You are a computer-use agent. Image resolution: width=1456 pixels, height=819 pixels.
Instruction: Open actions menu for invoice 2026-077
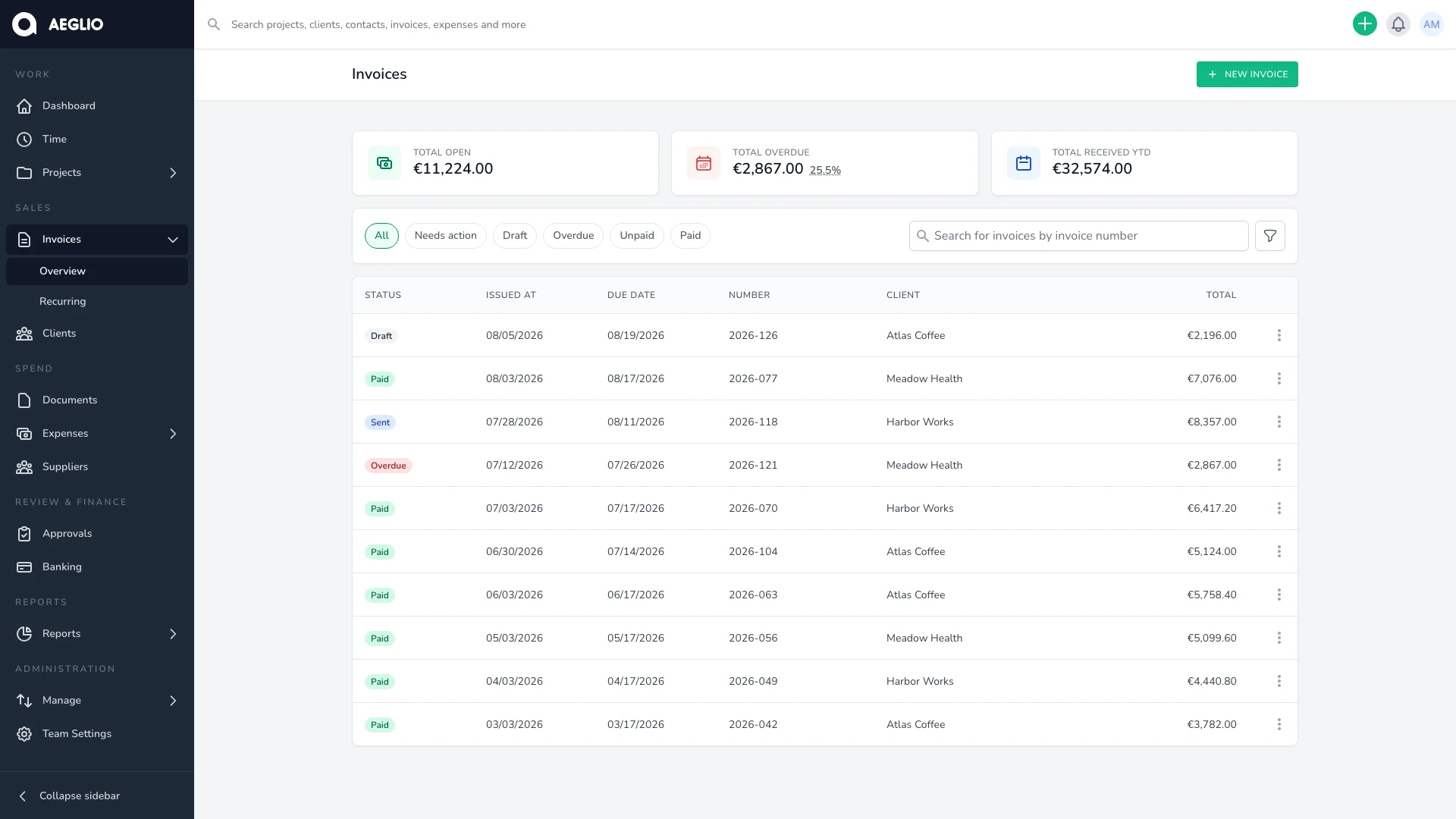tap(1279, 378)
